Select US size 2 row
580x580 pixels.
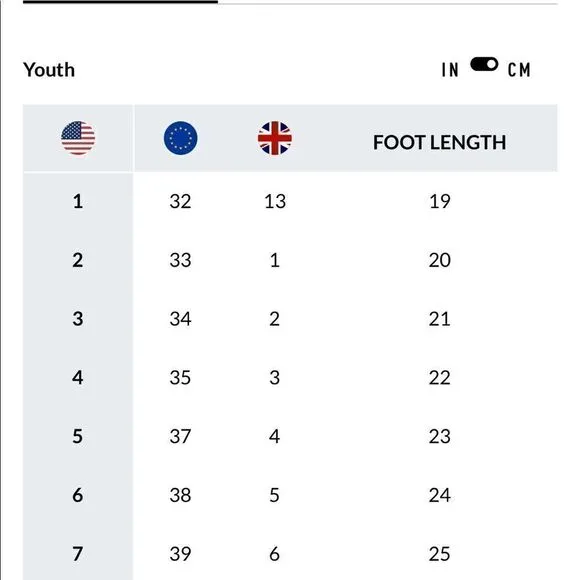pyautogui.click(x=290, y=260)
